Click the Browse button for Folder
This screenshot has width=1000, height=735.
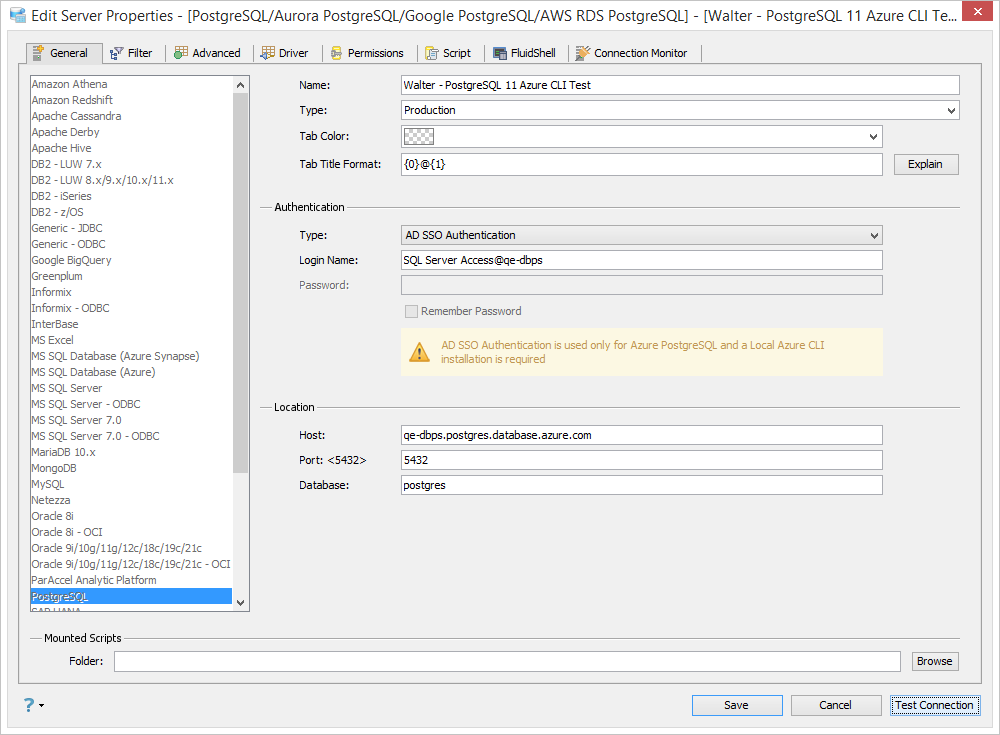click(934, 661)
